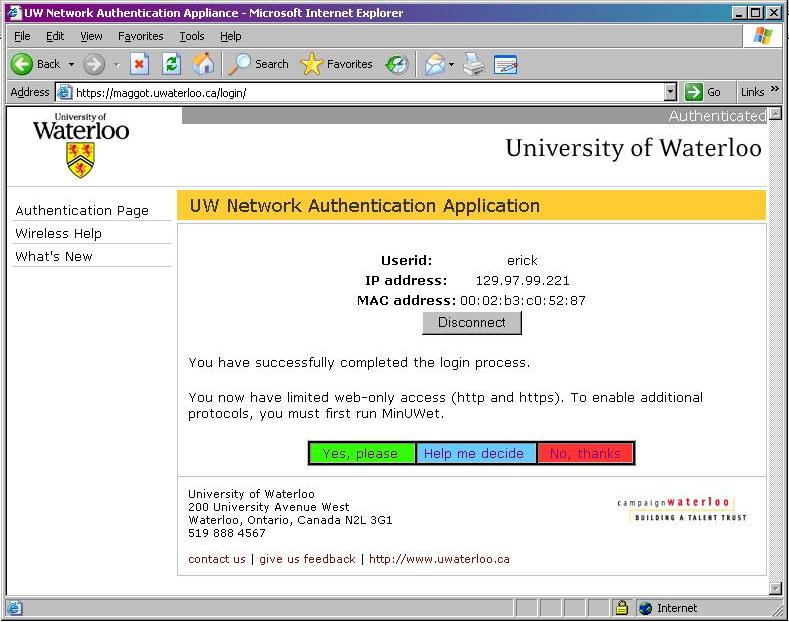
Task: Select the green 'Yes, please' option
Action: (361, 453)
